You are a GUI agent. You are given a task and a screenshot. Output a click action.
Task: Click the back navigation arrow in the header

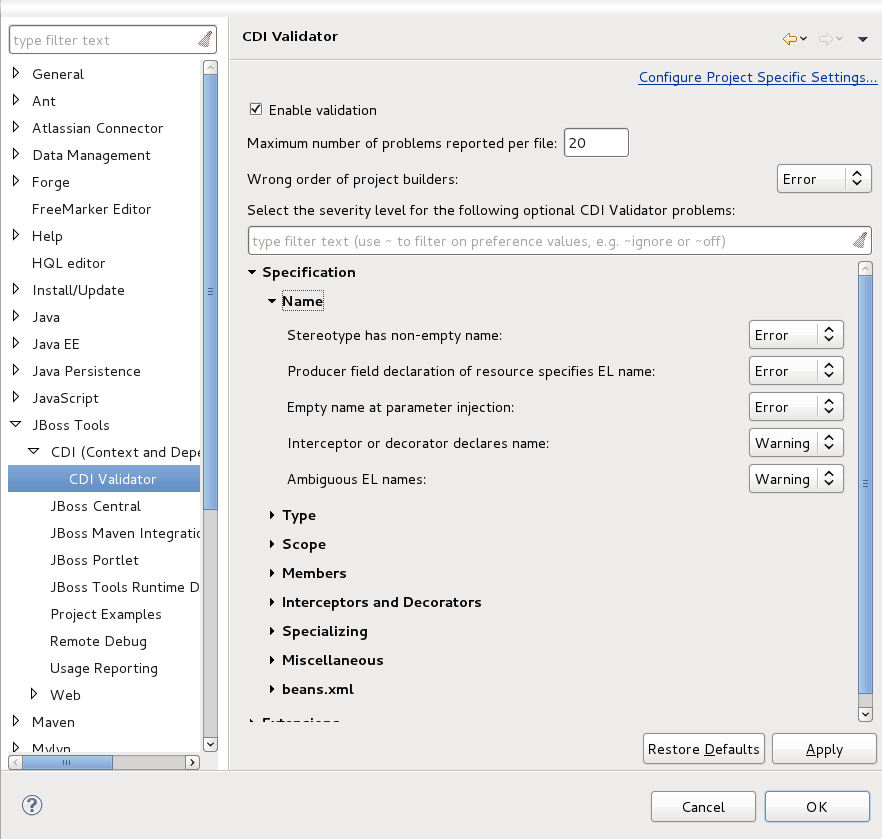pyautogui.click(x=790, y=38)
